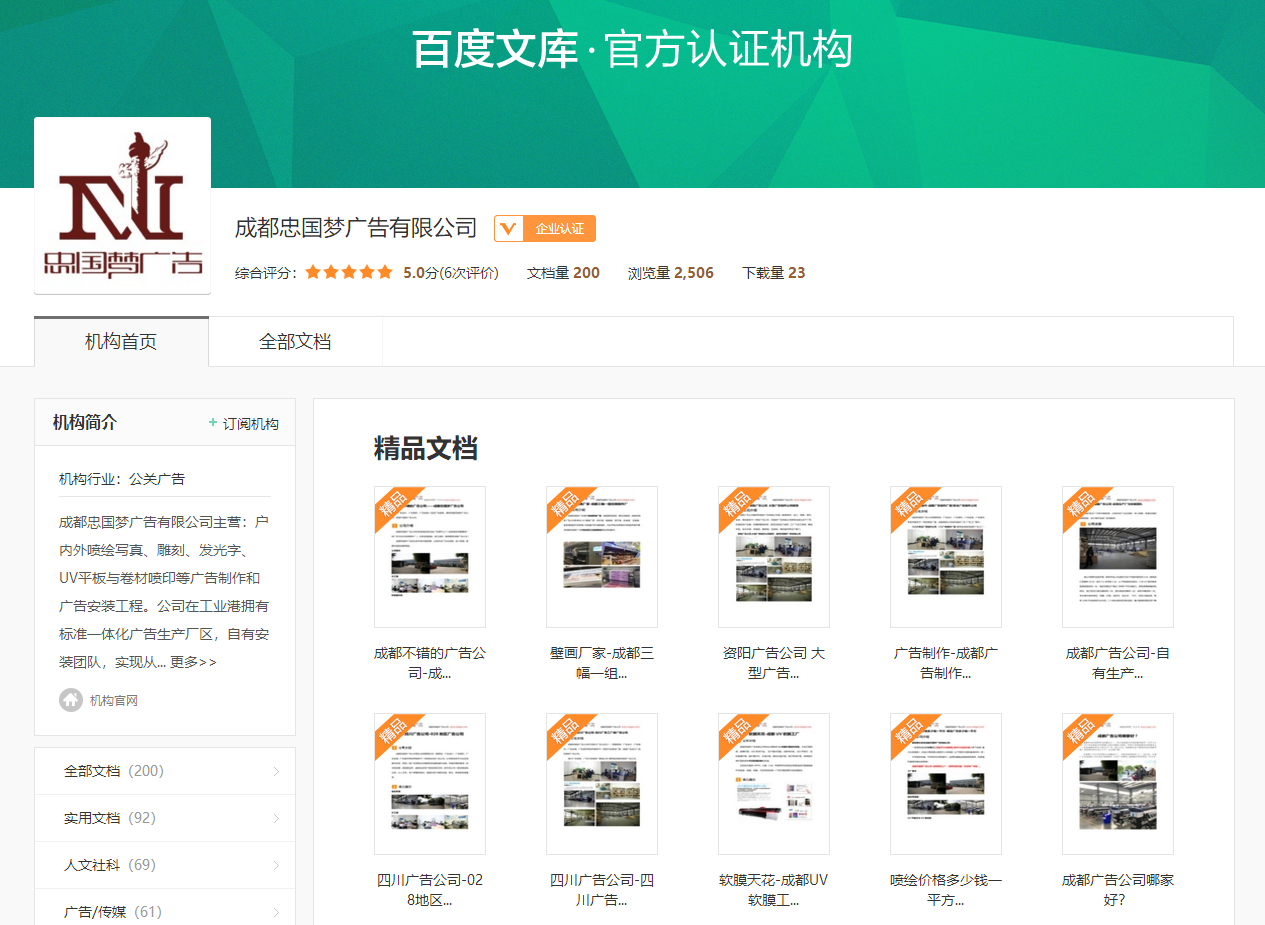Open thumbnail of 成都广告公司哪家好 document
The image size is (1265, 925).
pyautogui.click(x=1118, y=784)
